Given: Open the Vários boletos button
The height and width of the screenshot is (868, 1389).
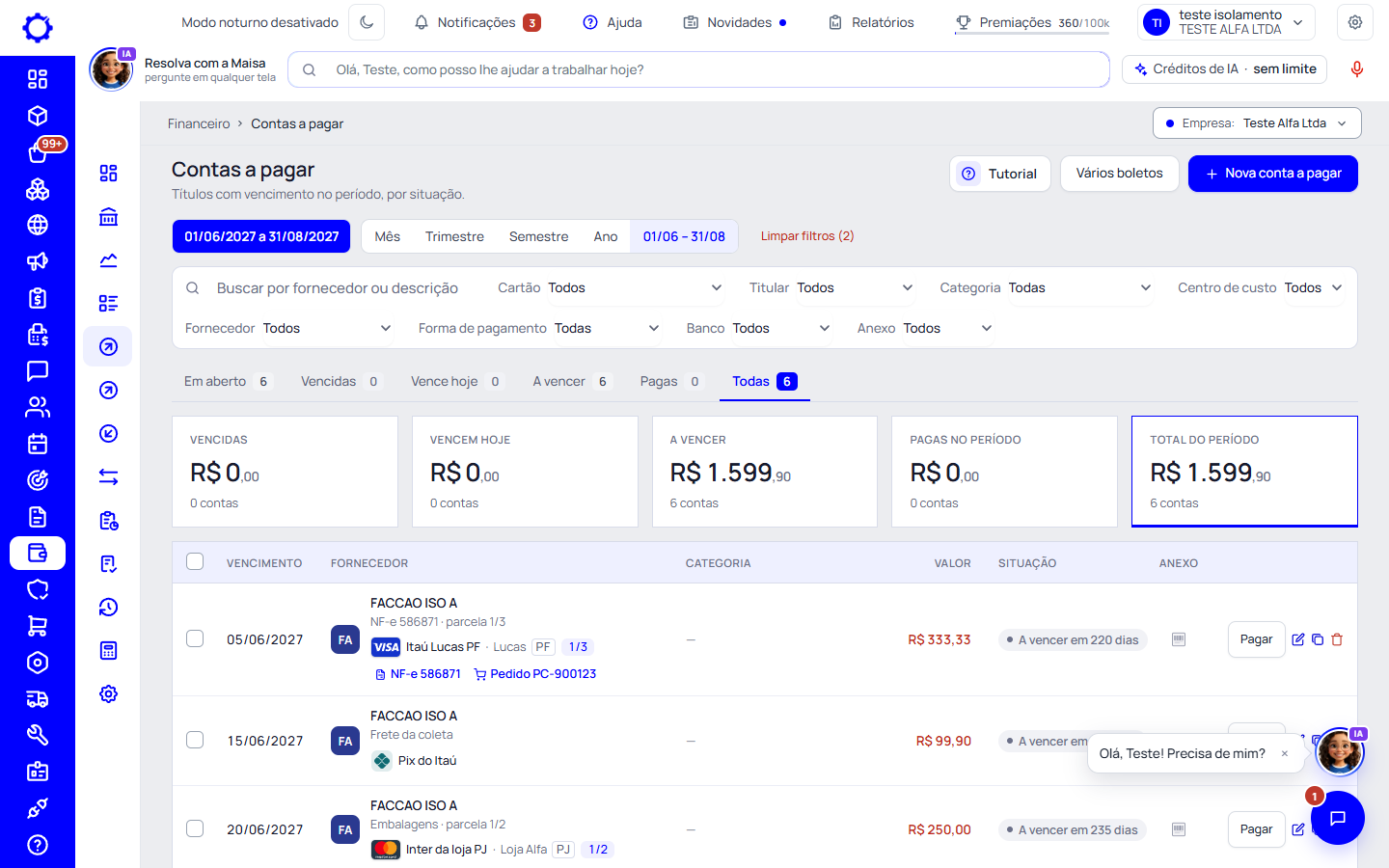Looking at the screenshot, I should pyautogui.click(x=1120, y=174).
